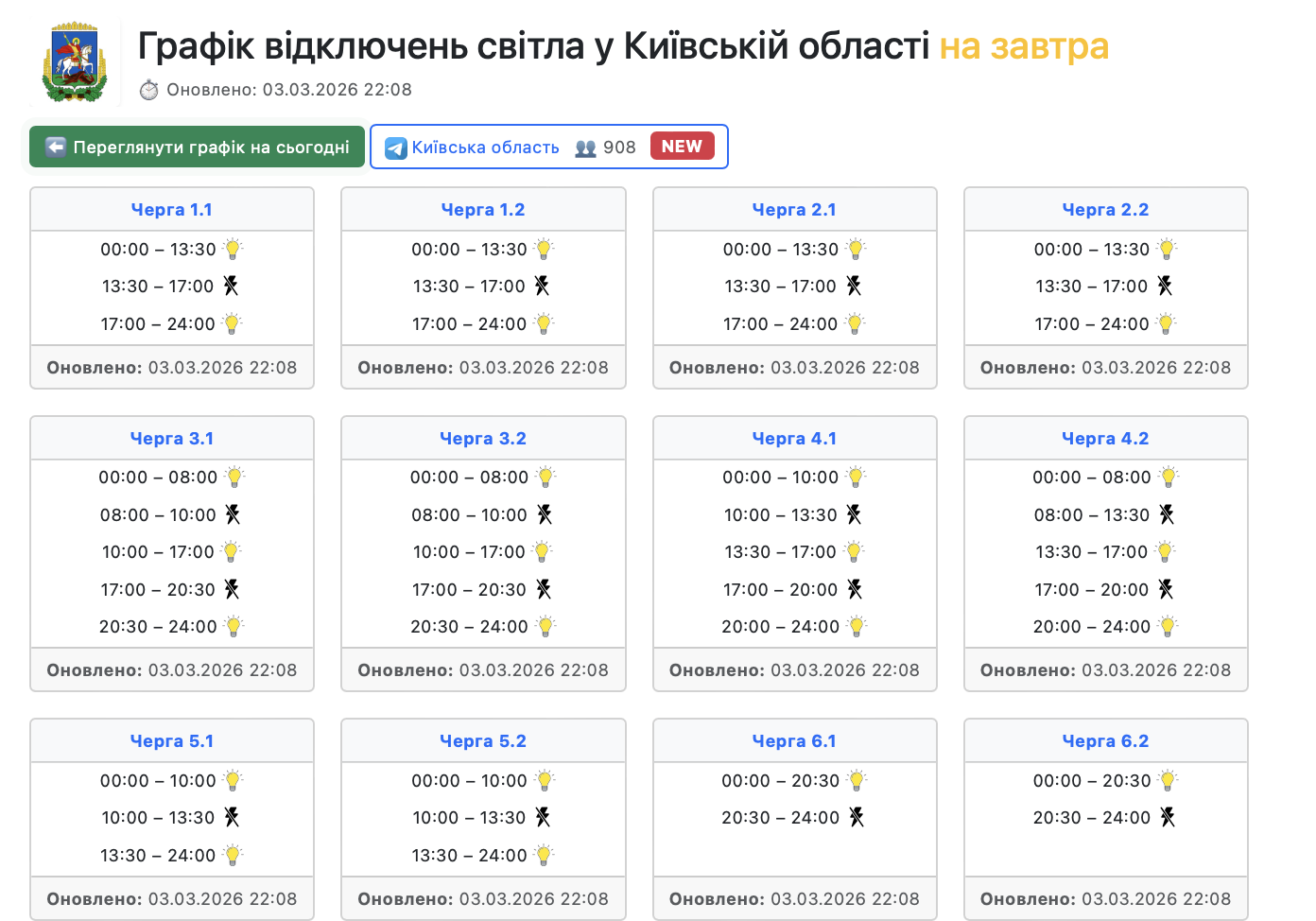Open the Черга 1.2 queue link
This screenshot has height=921, width=1316.
(x=483, y=210)
